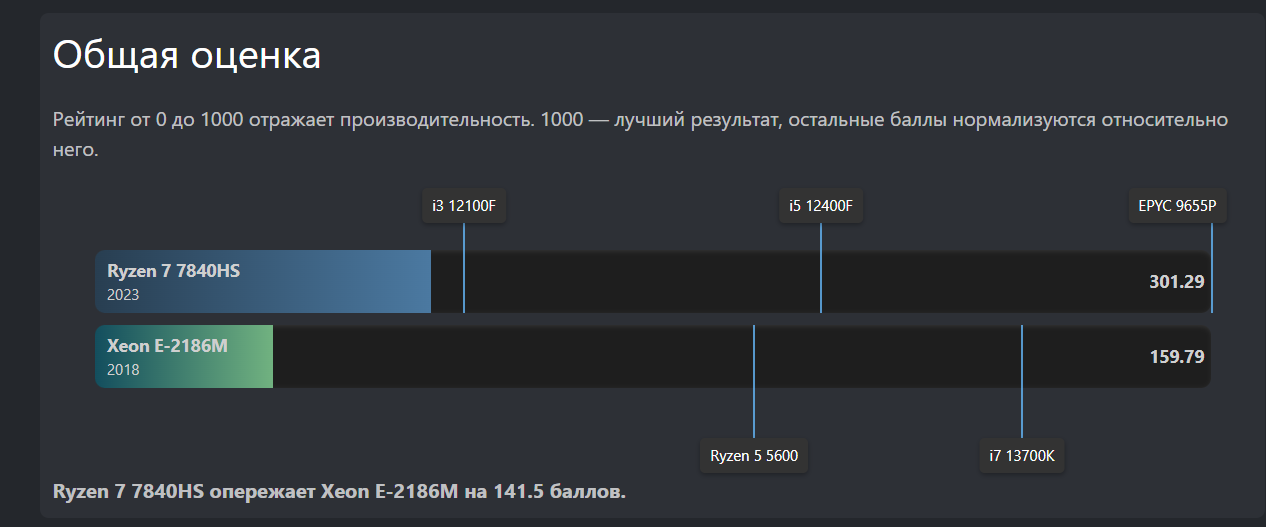Click the 159.79 score value

pos(1177,356)
